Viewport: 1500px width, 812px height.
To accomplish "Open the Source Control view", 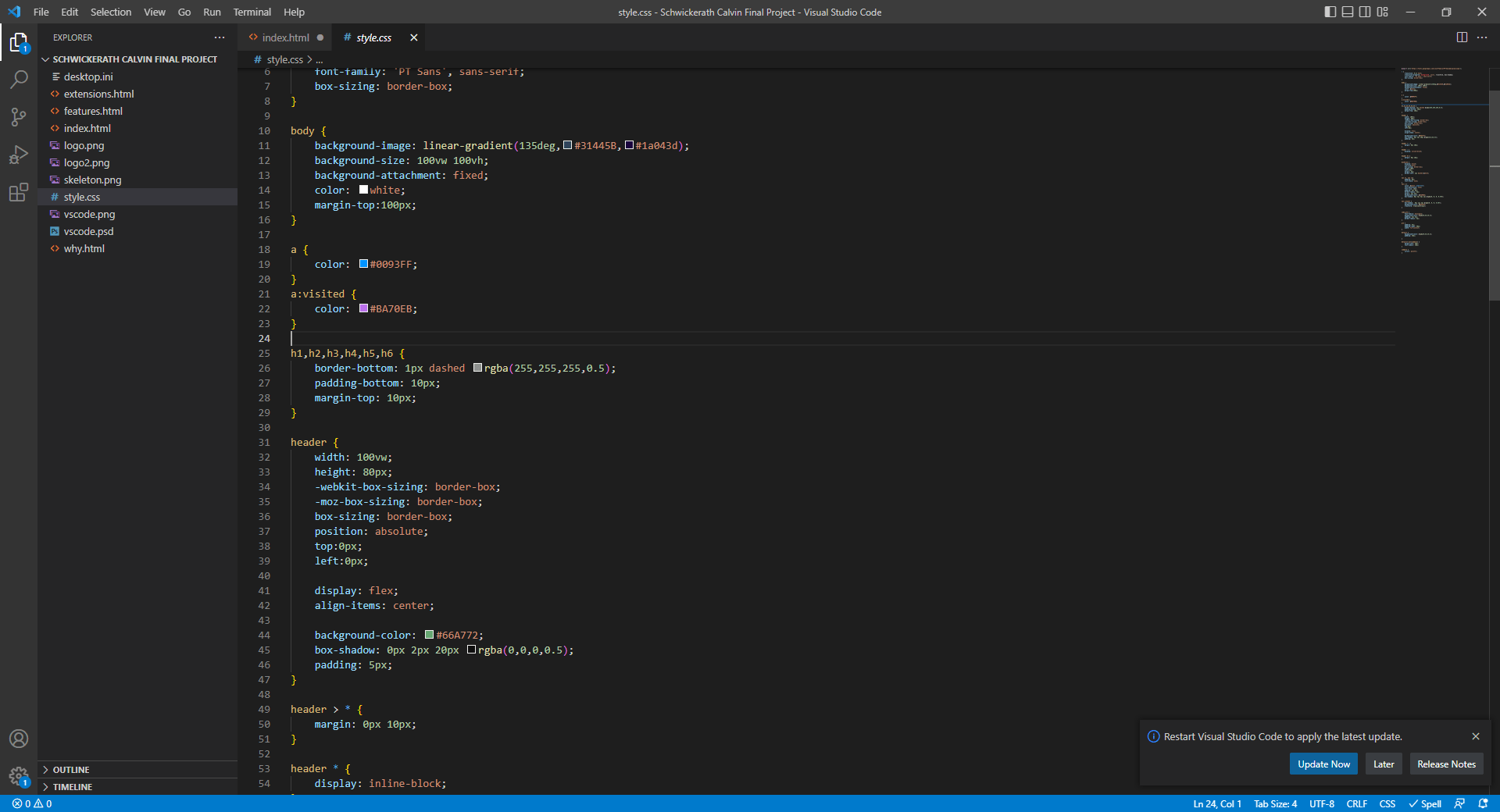I will 19,117.
